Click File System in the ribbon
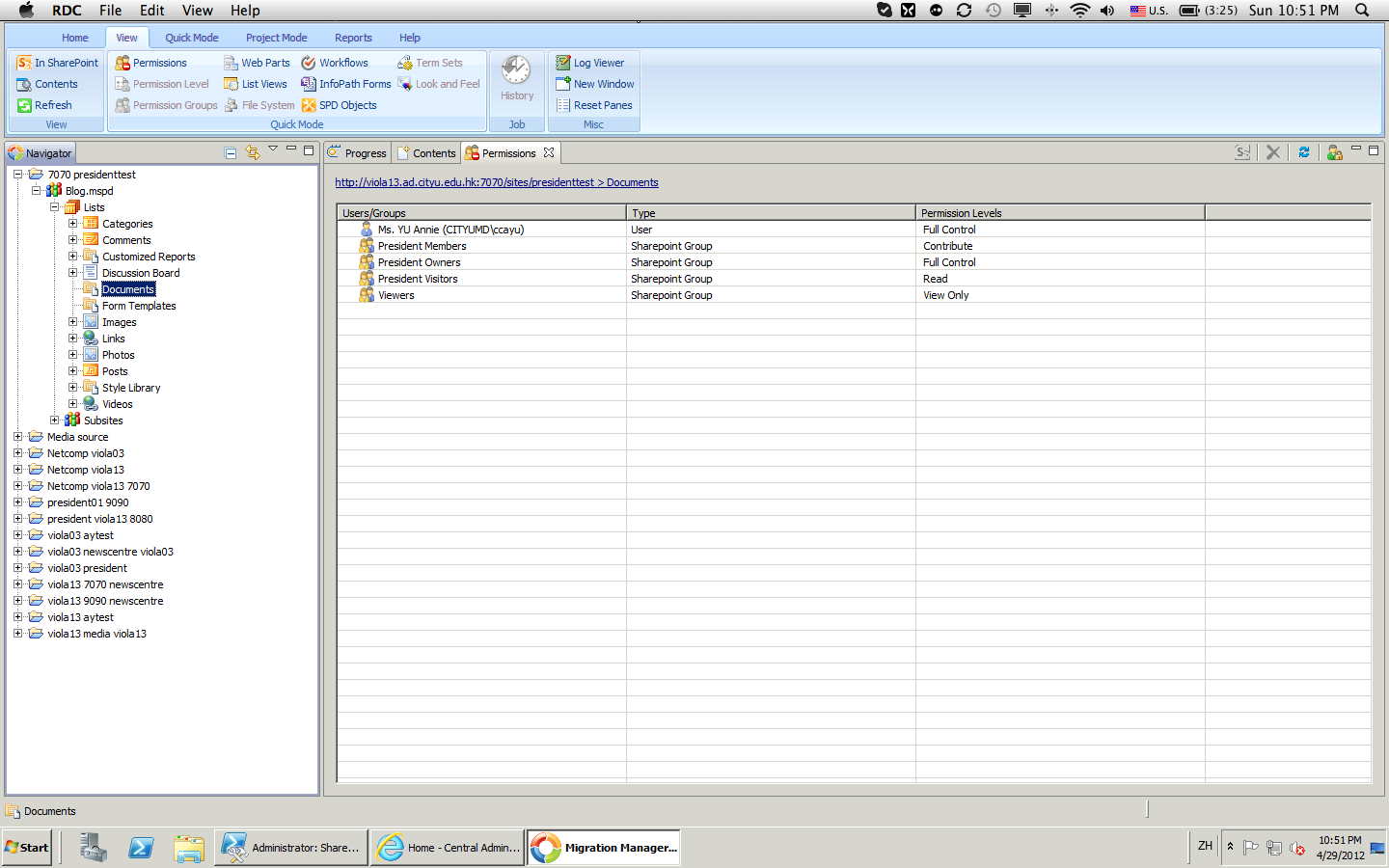This screenshot has width=1389, height=868. tap(259, 105)
